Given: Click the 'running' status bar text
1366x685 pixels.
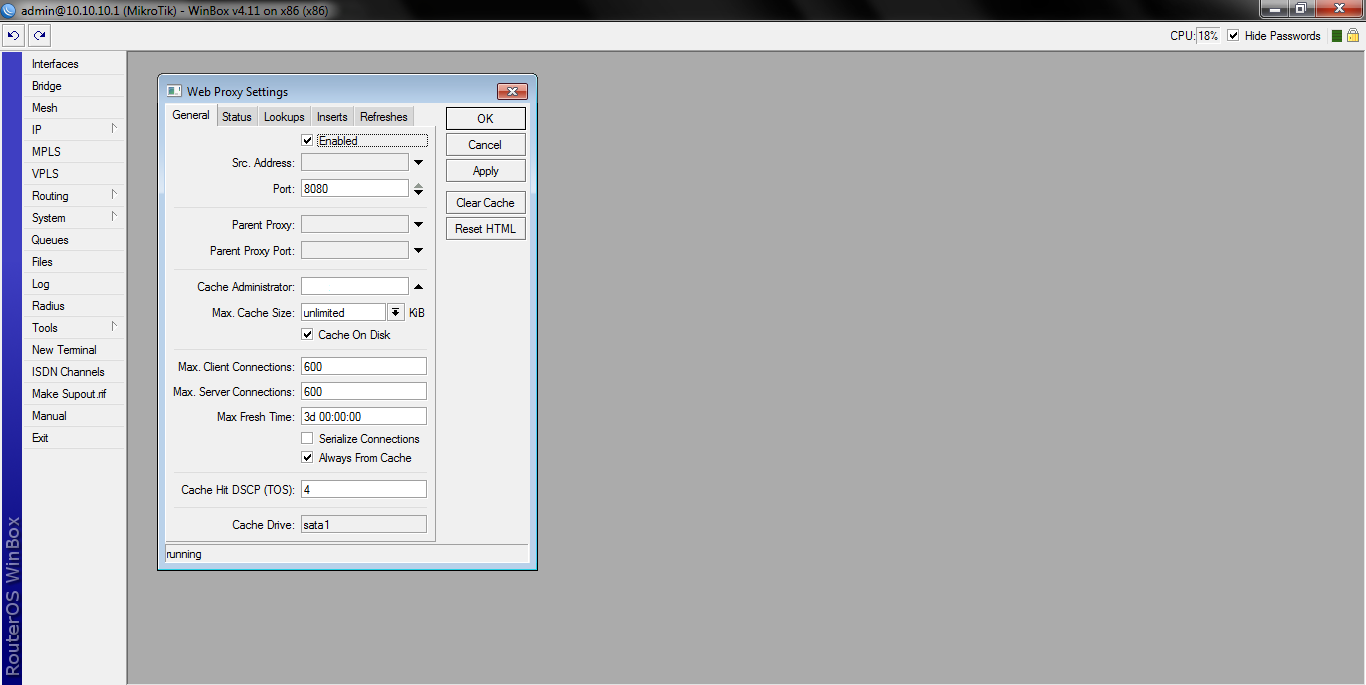Looking at the screenshot, I should click(184, 554).
